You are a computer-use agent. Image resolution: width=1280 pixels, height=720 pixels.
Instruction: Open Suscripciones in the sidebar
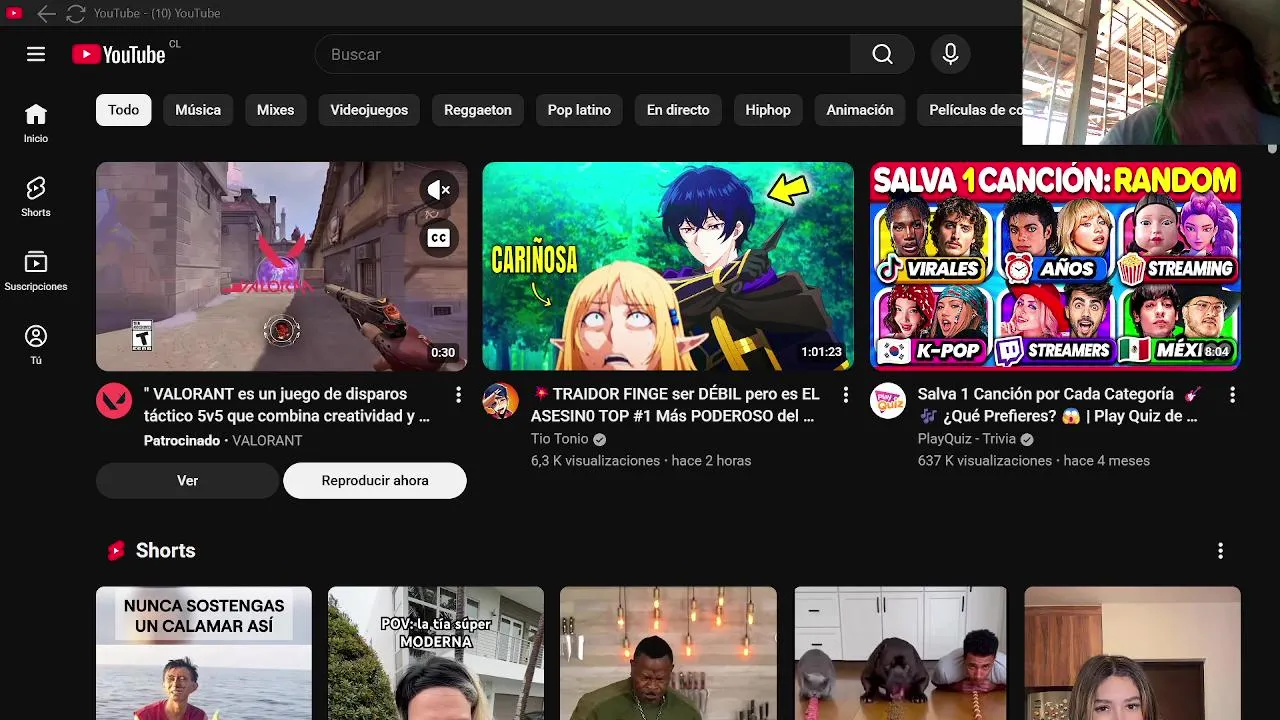(36, 271)
